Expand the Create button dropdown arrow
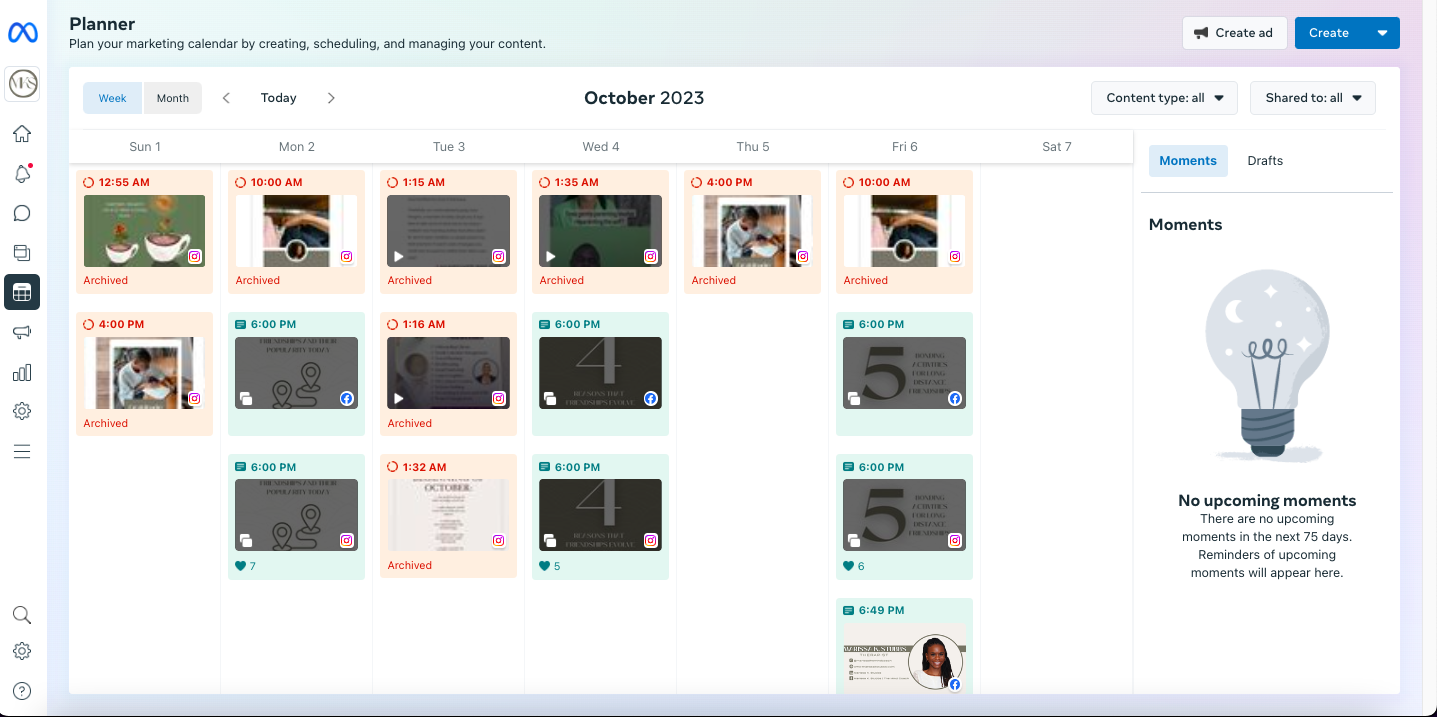Screen dimensions: 1437x717 (1384, 32)
